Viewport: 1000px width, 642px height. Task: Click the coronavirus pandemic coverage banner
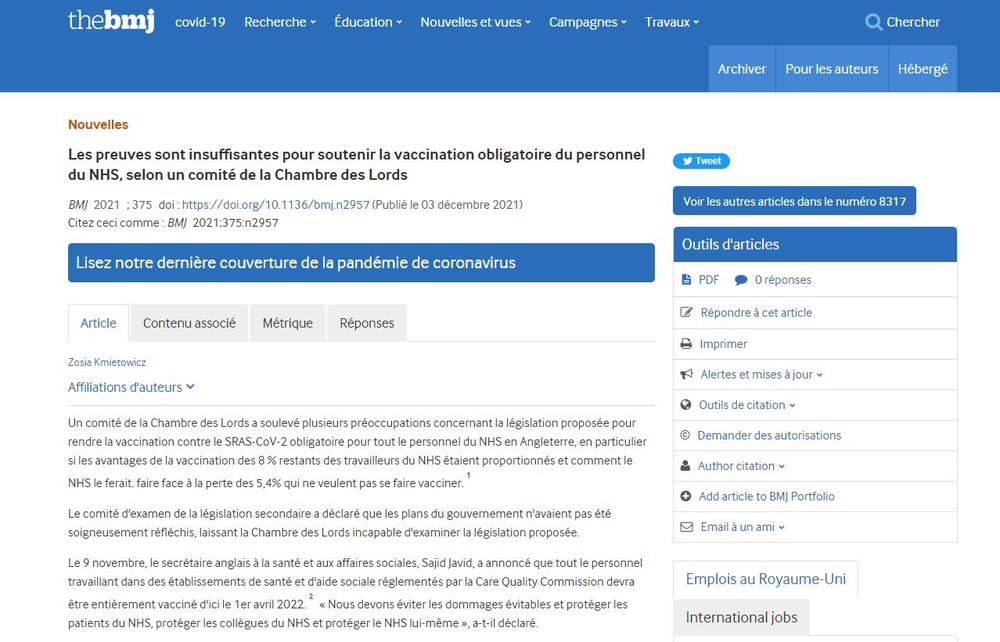(x=361, y=263)
